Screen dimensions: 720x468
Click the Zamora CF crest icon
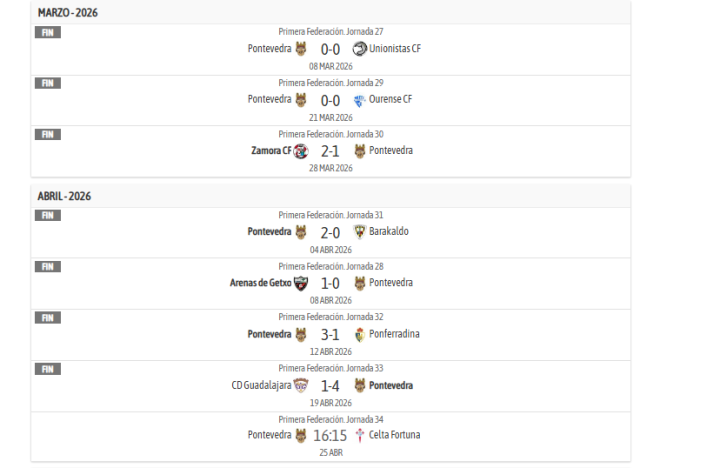pyautogui.click(x=301, y=151)
